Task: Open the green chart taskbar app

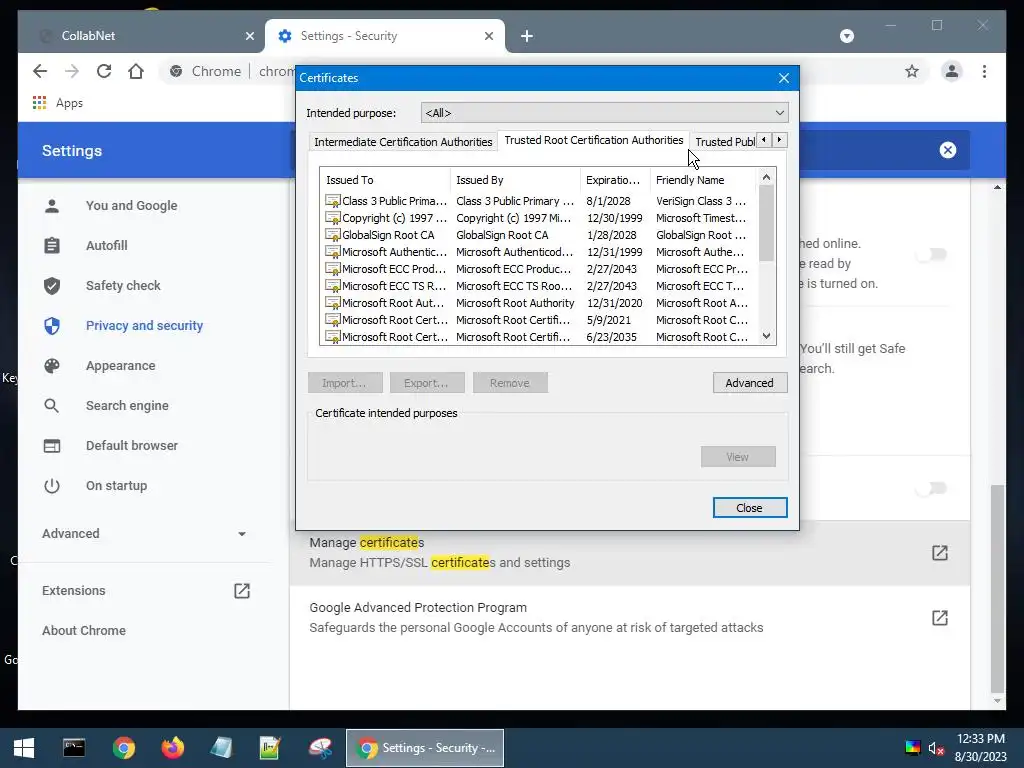Action: [270, 748]
